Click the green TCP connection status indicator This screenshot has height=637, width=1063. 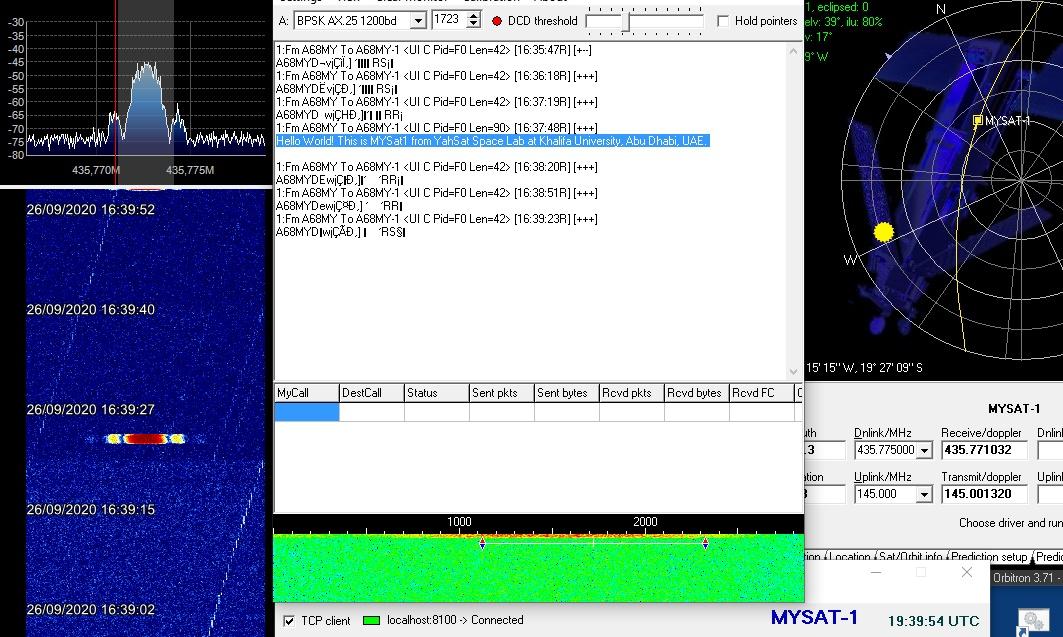[371, 620]
